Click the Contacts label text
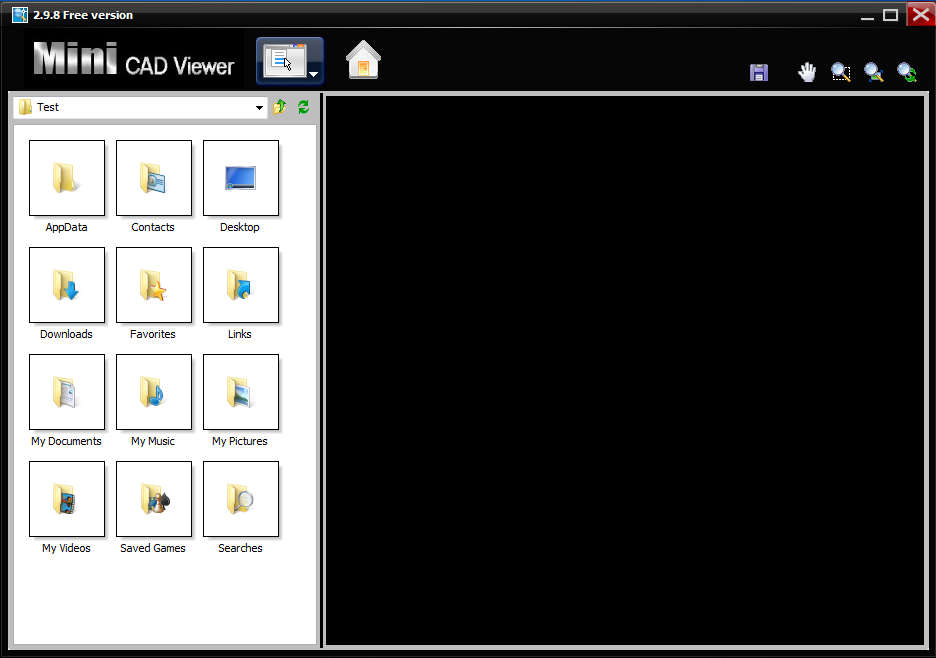The height and width of the screenshot is (658, 936). point(153,227)
